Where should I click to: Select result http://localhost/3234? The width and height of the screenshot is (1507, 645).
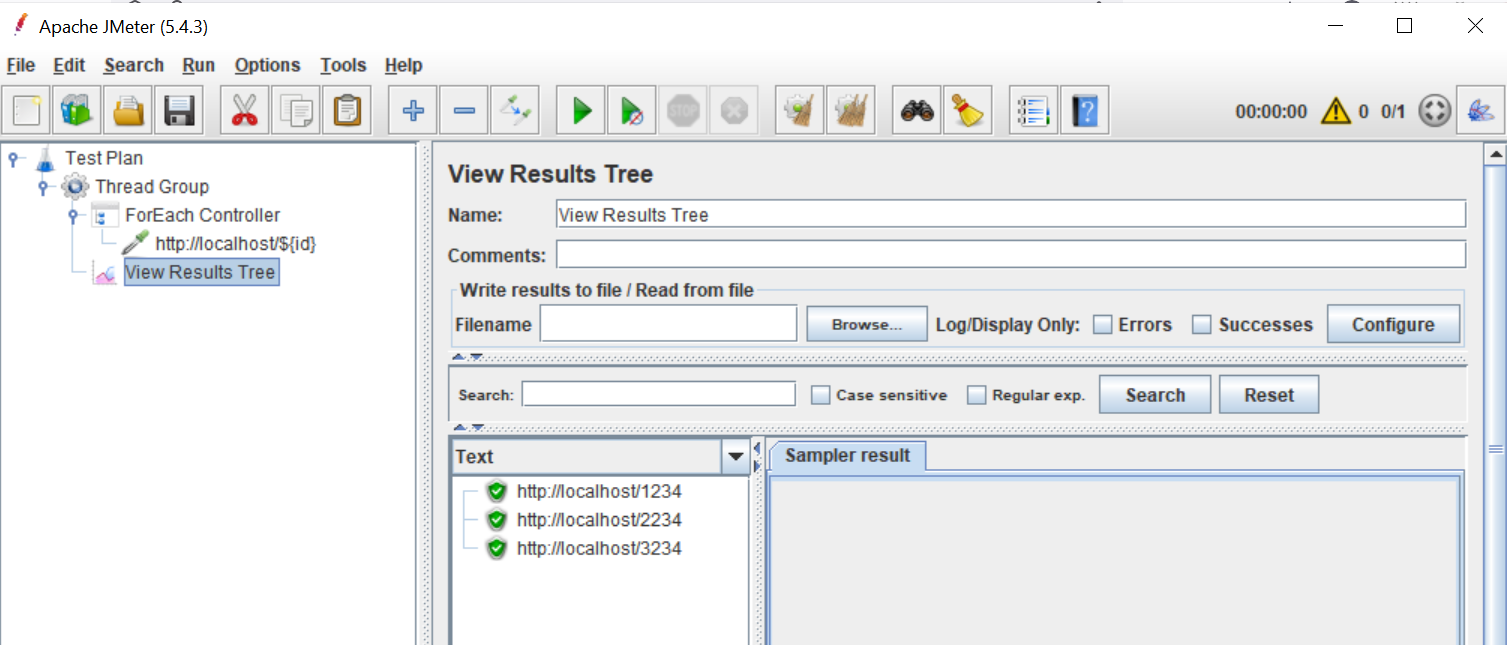[x=599, y=548]
